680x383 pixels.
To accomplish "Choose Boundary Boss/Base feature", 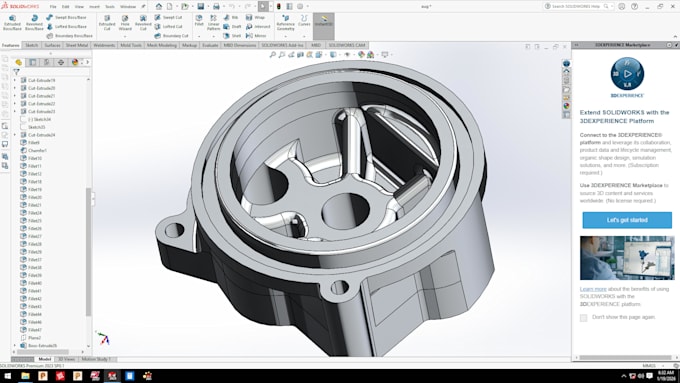I will [x=69, y=36].
